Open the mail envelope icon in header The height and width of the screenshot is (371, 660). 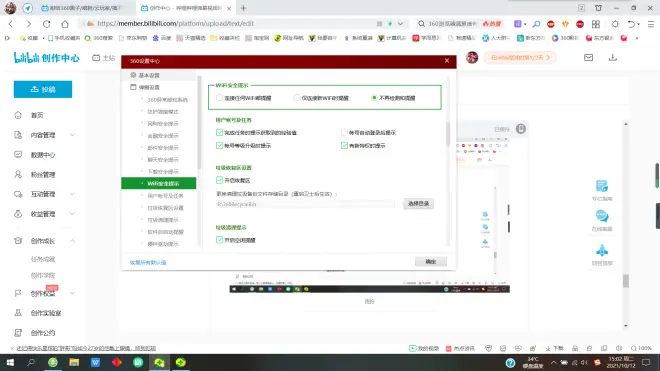tap(588, 57)
